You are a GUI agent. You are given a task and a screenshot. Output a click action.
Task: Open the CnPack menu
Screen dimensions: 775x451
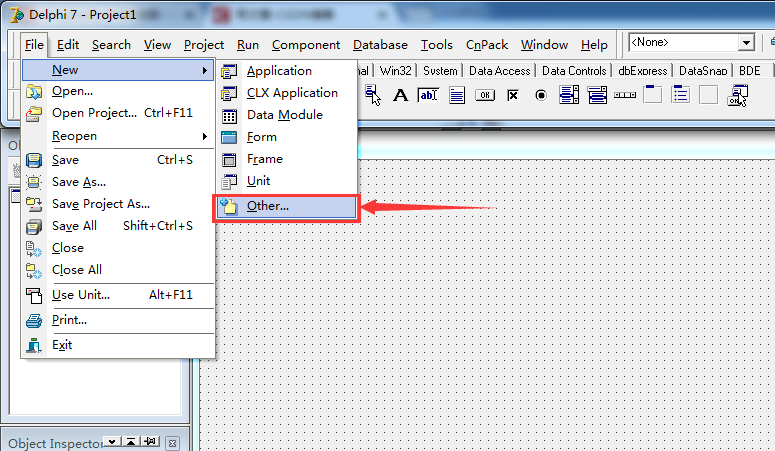point(487,45)
